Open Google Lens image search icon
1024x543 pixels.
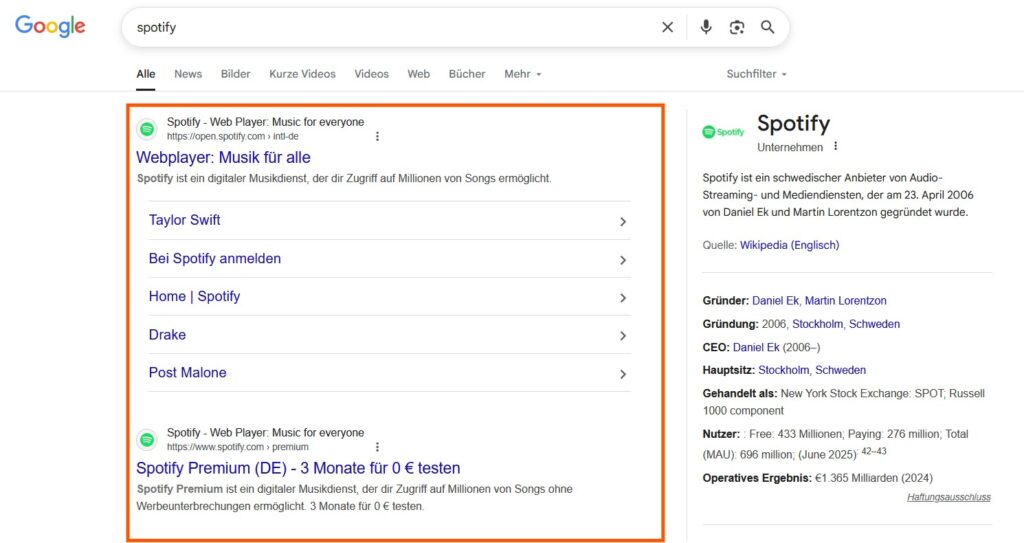coord(737,27)
